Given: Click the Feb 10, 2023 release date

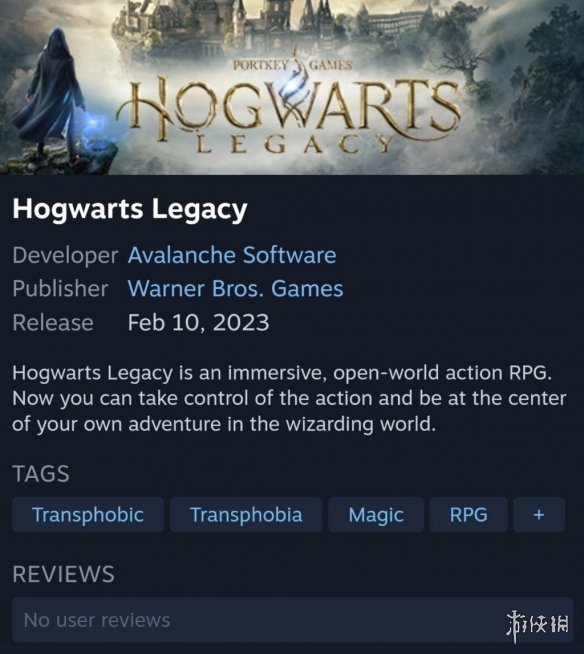Looking at the screenshot, I should (x=198, y=322).
